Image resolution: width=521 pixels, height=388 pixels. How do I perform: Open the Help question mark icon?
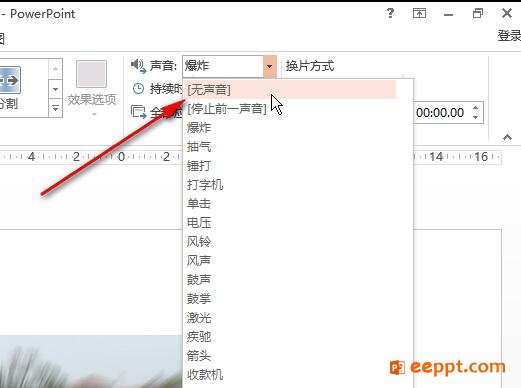[390, 13]
